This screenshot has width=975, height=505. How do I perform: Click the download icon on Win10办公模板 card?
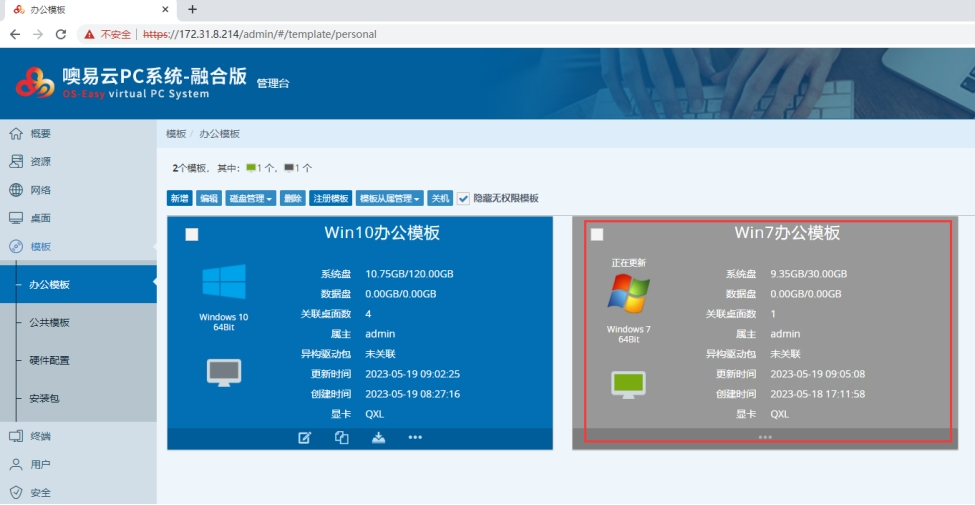pyautogui.click(x=378, y=438)
